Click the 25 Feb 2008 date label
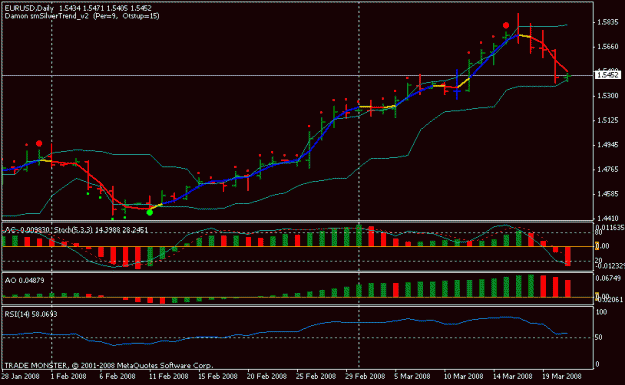 point(316,376)
